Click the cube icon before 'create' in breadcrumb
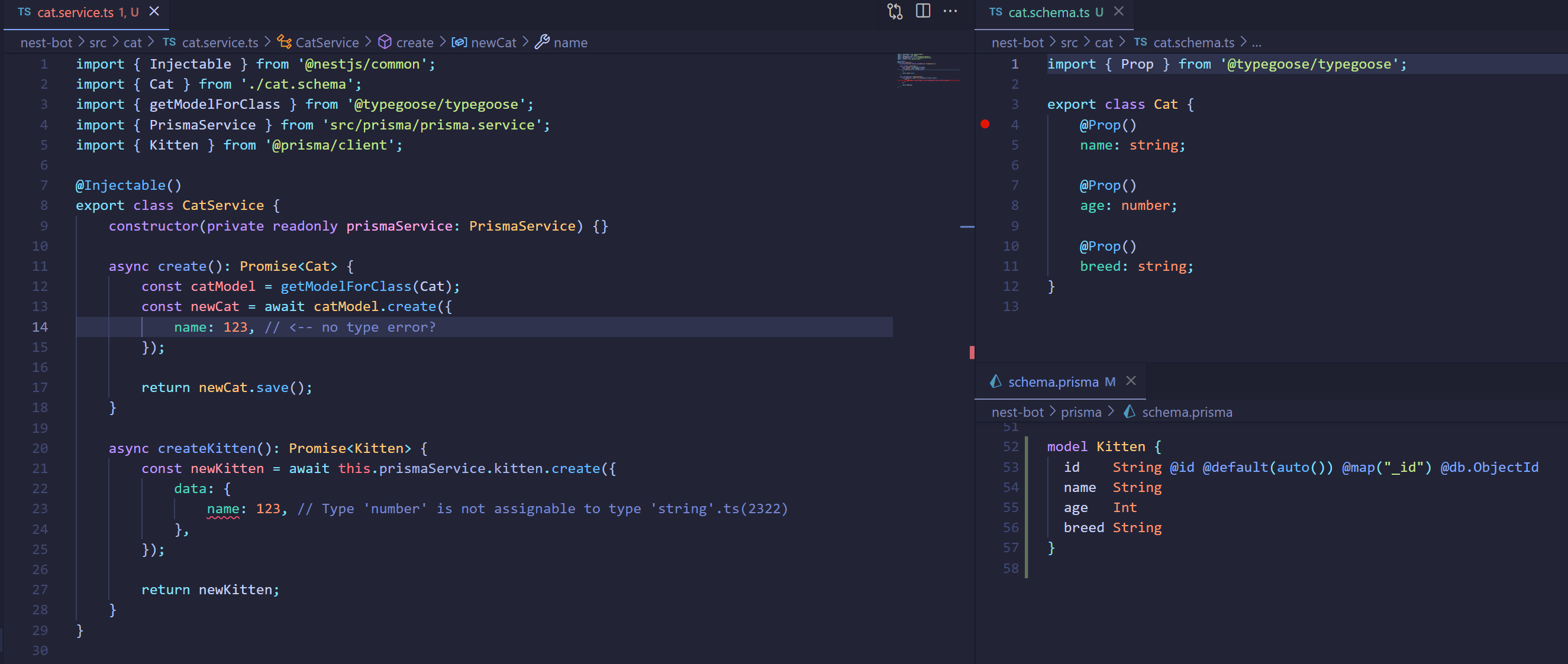 (386, 42)
